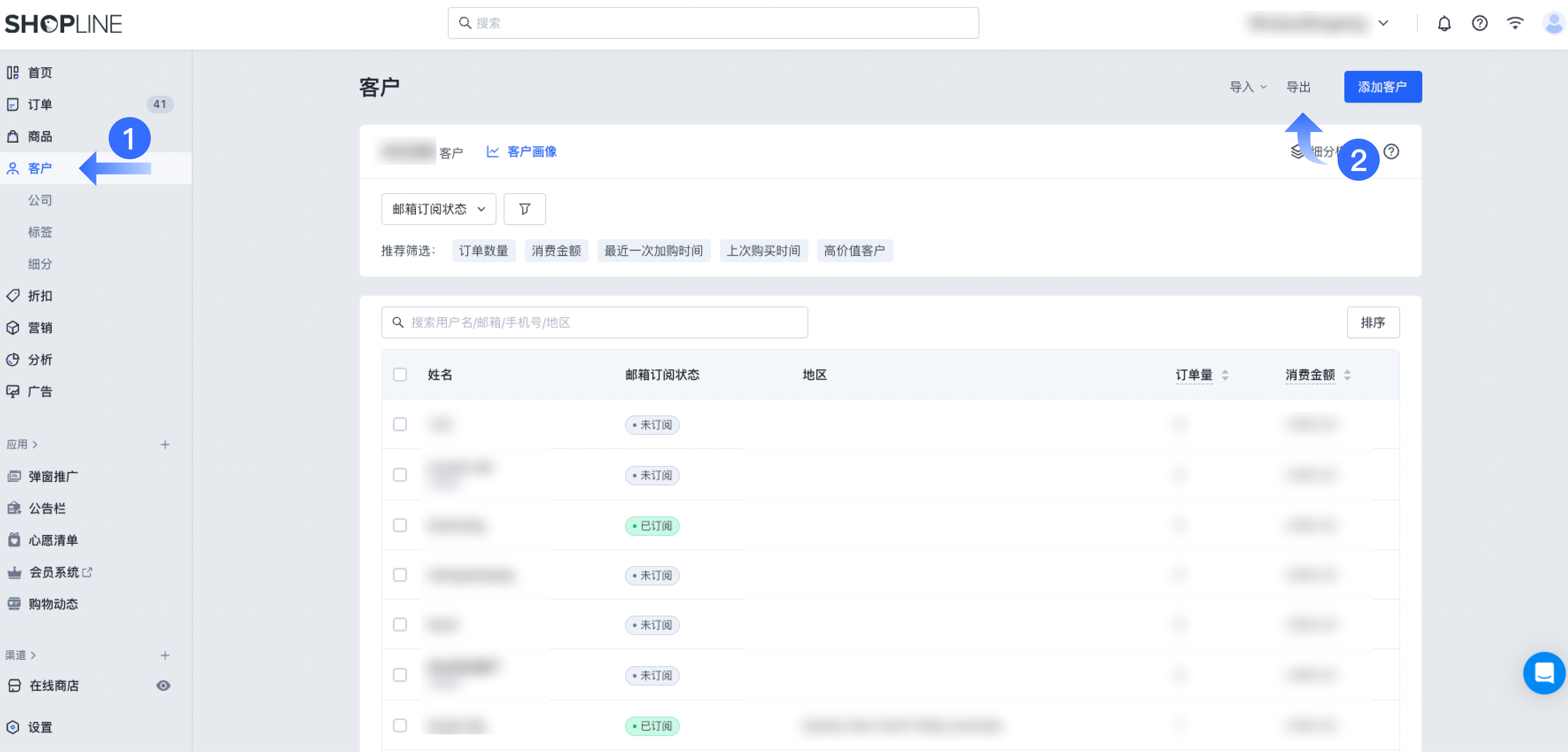Tick the seventh customer row checkbox
1568x752 pixels.
pyautogui.click(x=400, y=725)
